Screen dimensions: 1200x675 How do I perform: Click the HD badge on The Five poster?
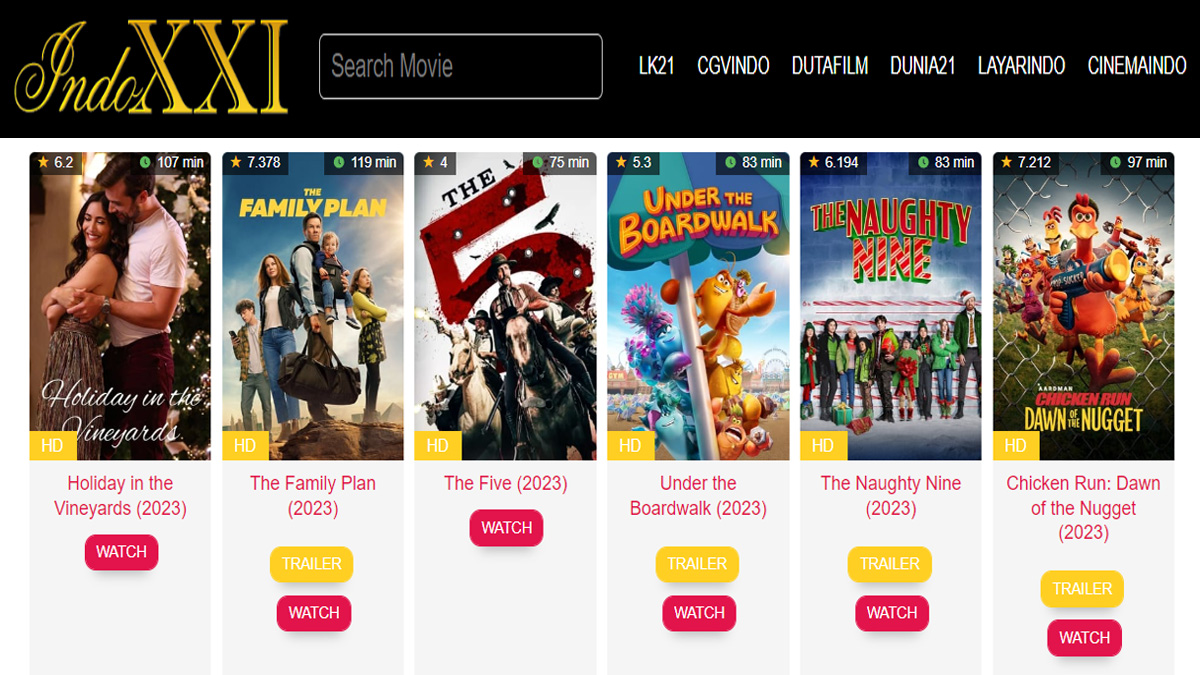pos(438,446)
